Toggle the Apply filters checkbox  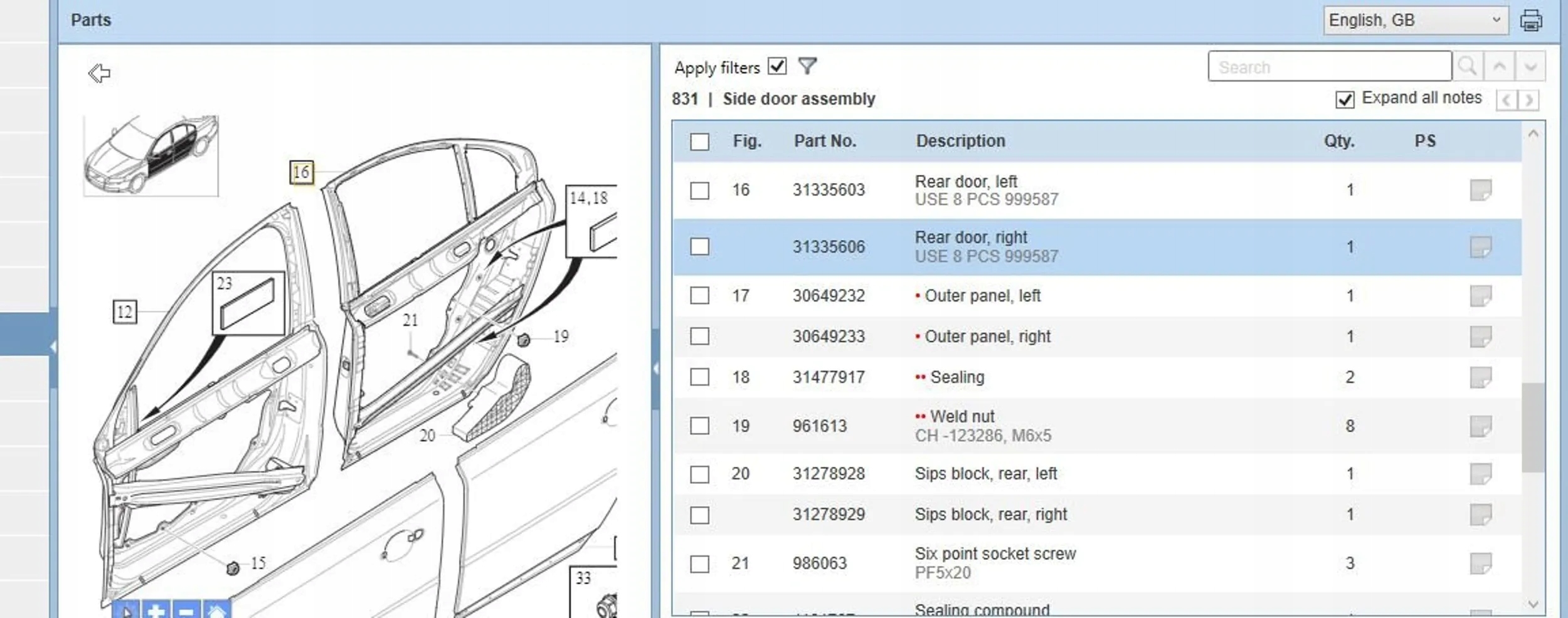777,66
